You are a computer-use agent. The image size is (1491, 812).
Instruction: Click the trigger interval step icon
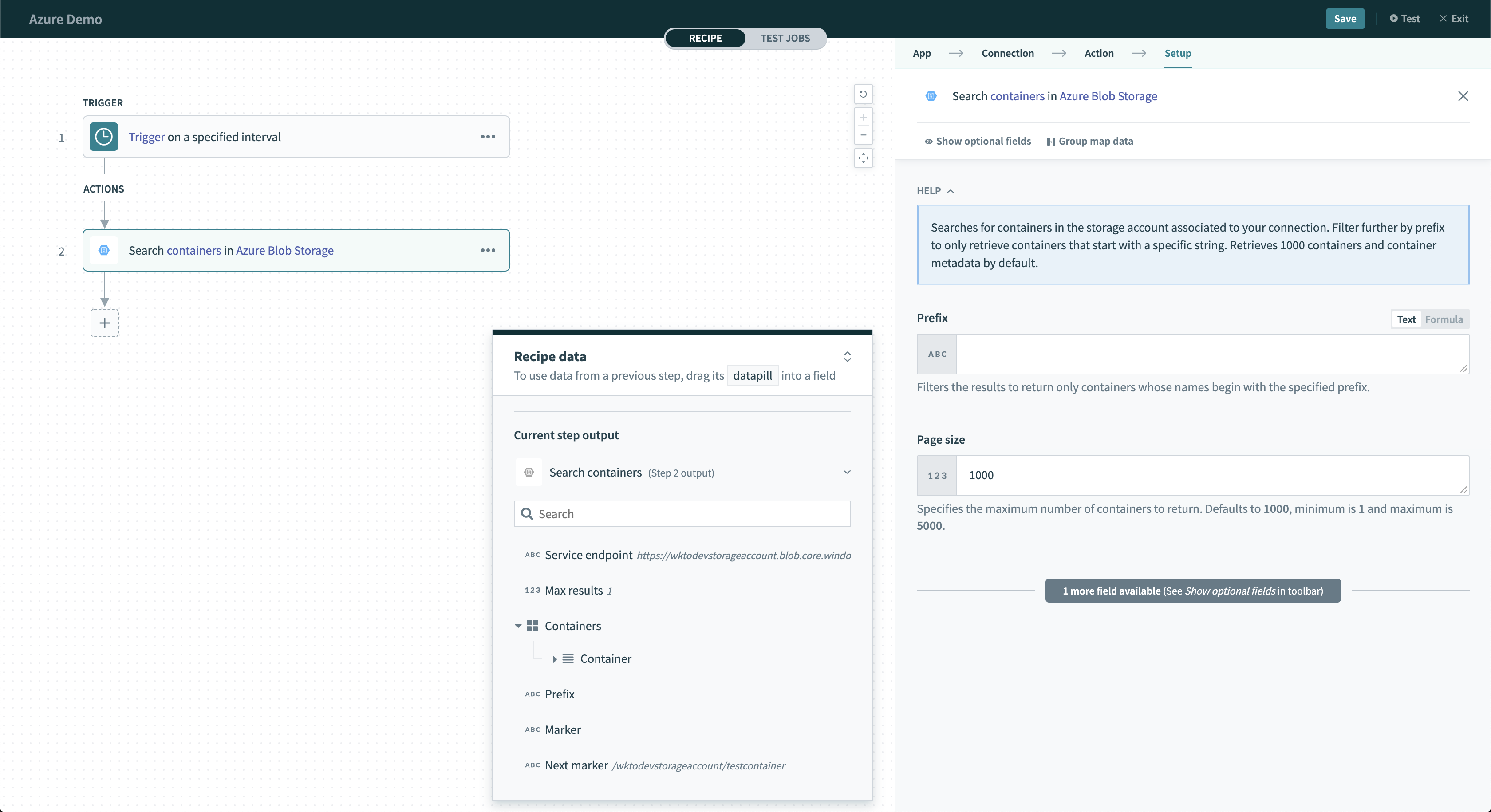point(104,136)
